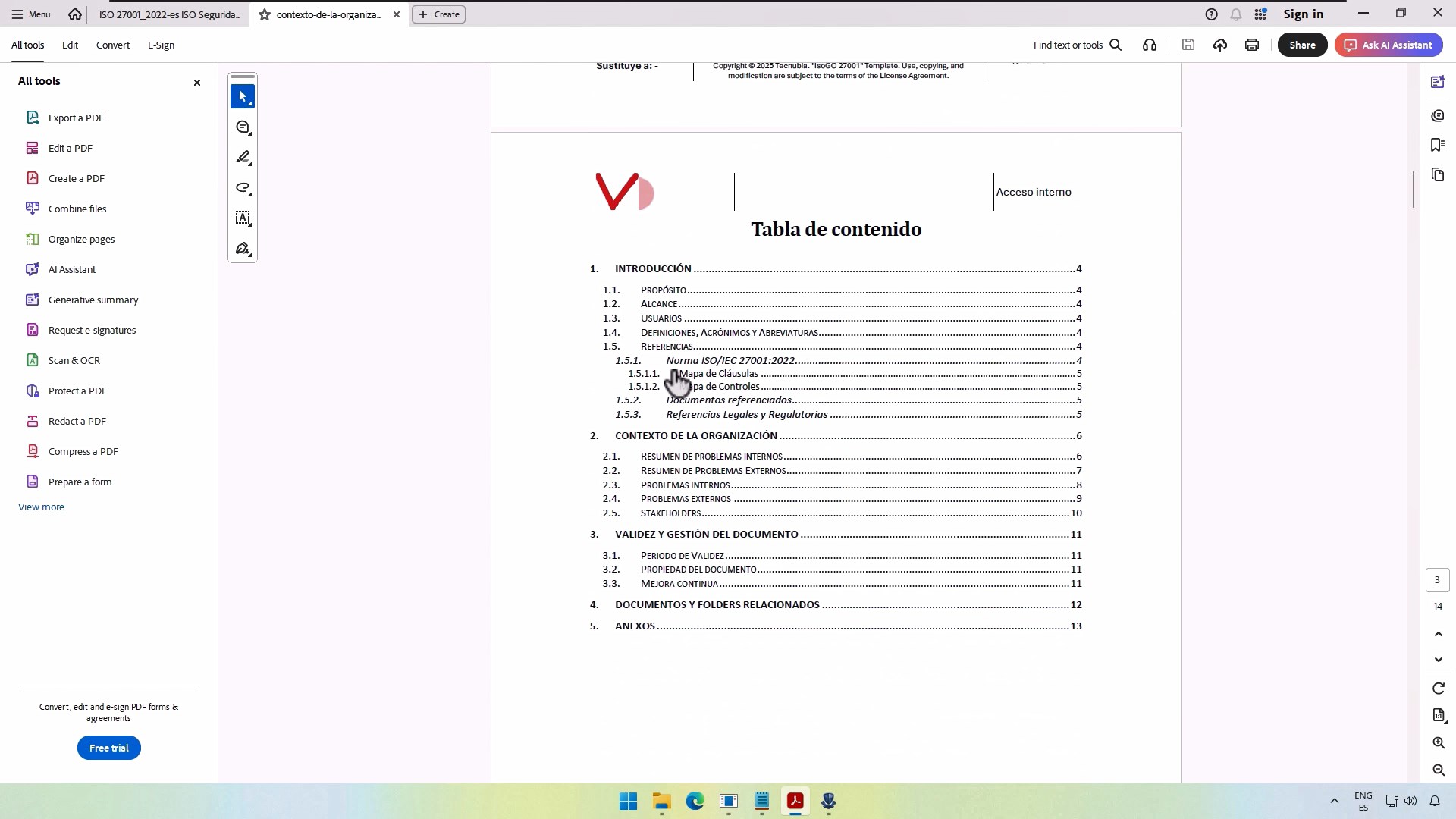Open the Windows Start menu
1456x819 pixels.
coord(629,801)
